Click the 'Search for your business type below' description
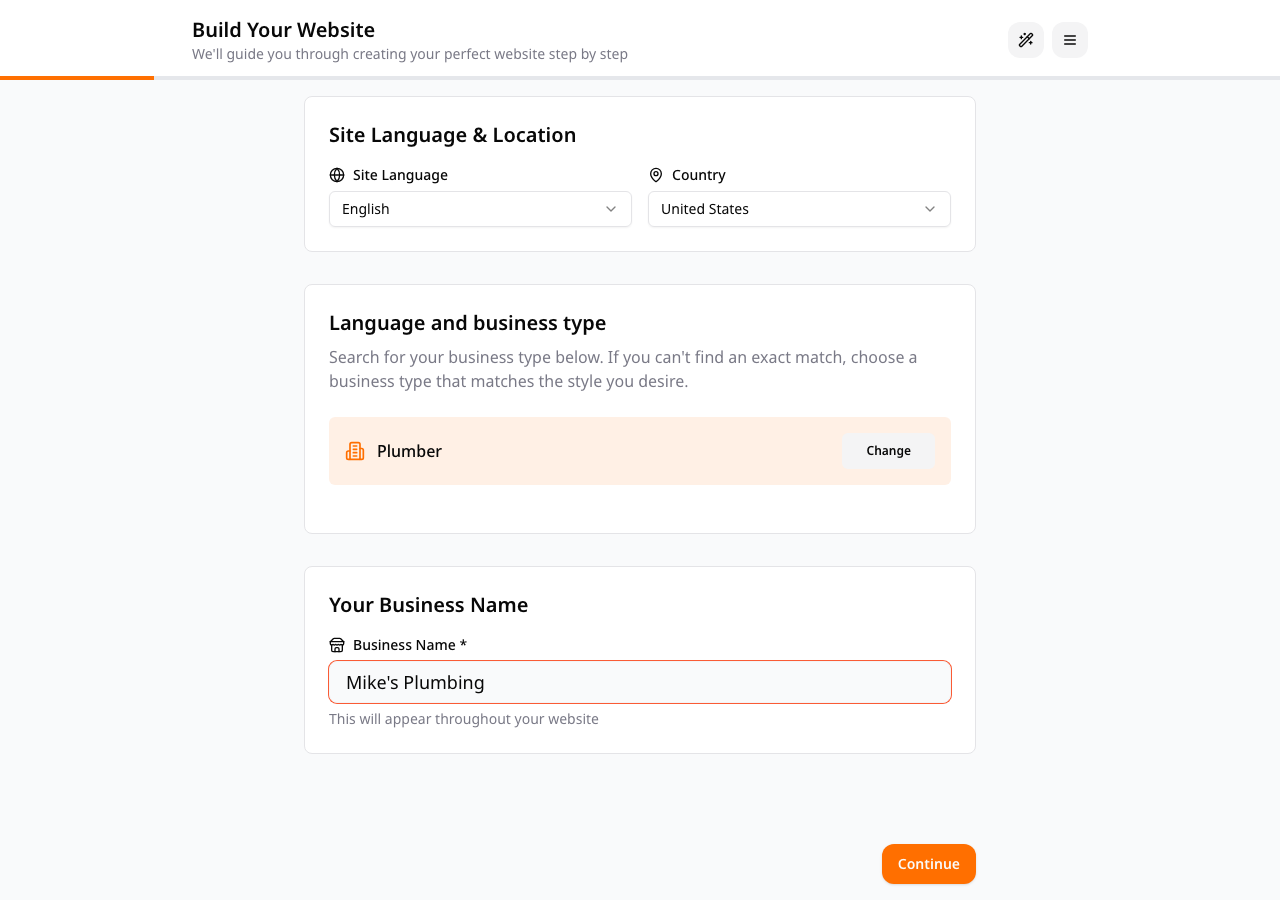Screen dimensions: 1280x900 [623, 369]
